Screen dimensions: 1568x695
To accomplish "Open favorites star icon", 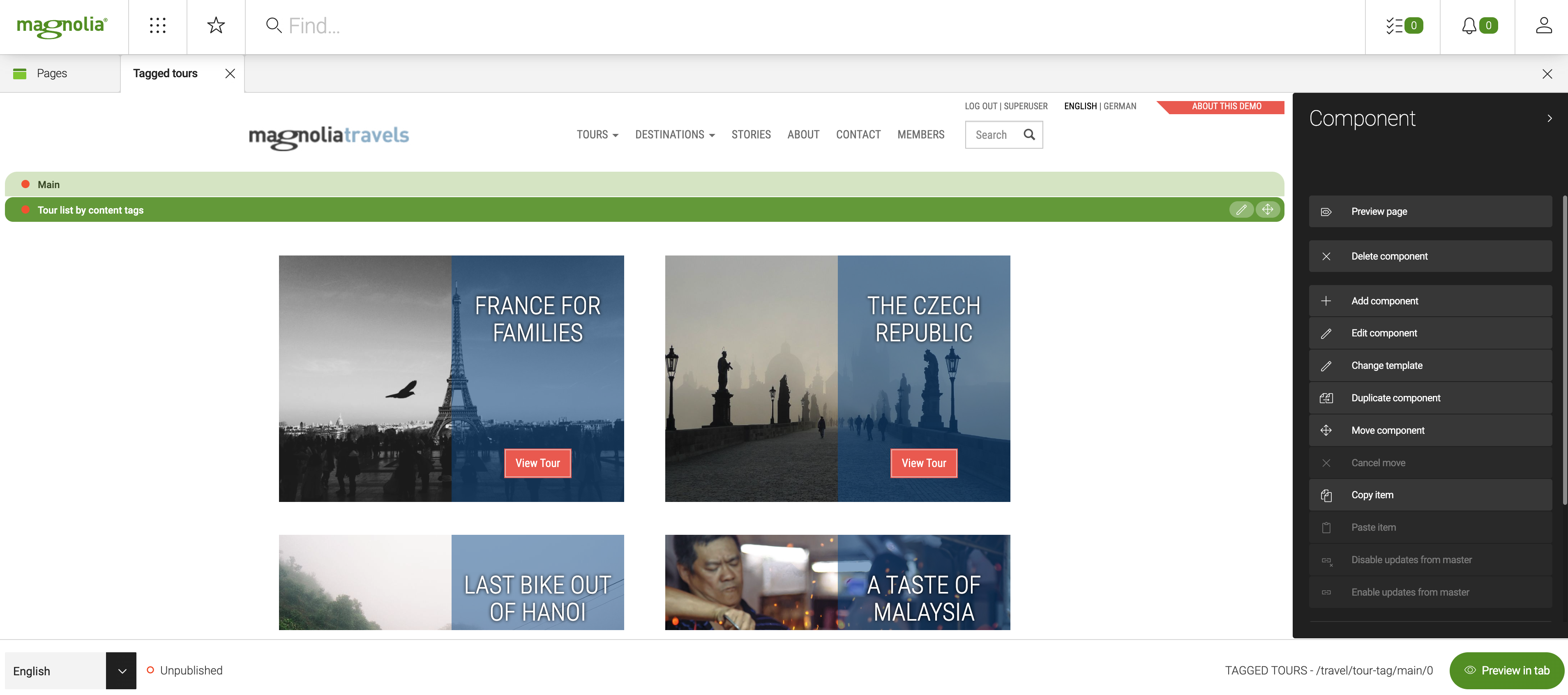I will [216, 25].
